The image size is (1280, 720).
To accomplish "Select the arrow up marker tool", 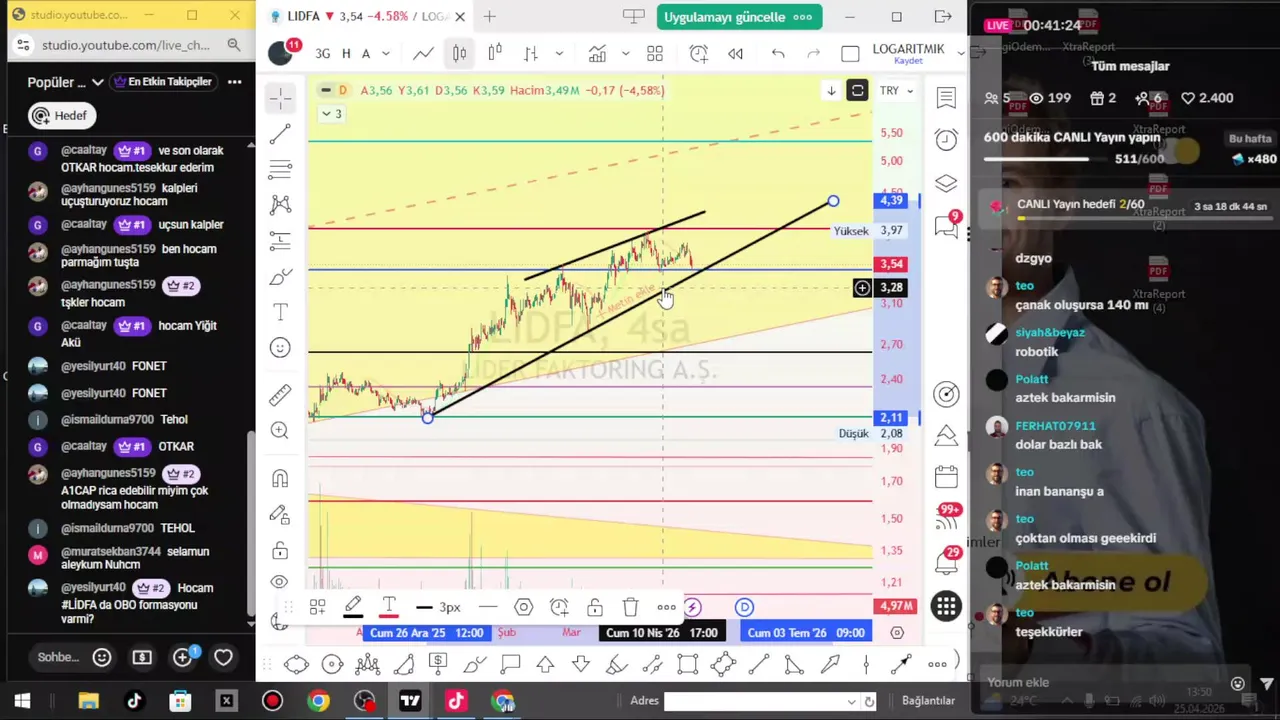I will (545, 664).
